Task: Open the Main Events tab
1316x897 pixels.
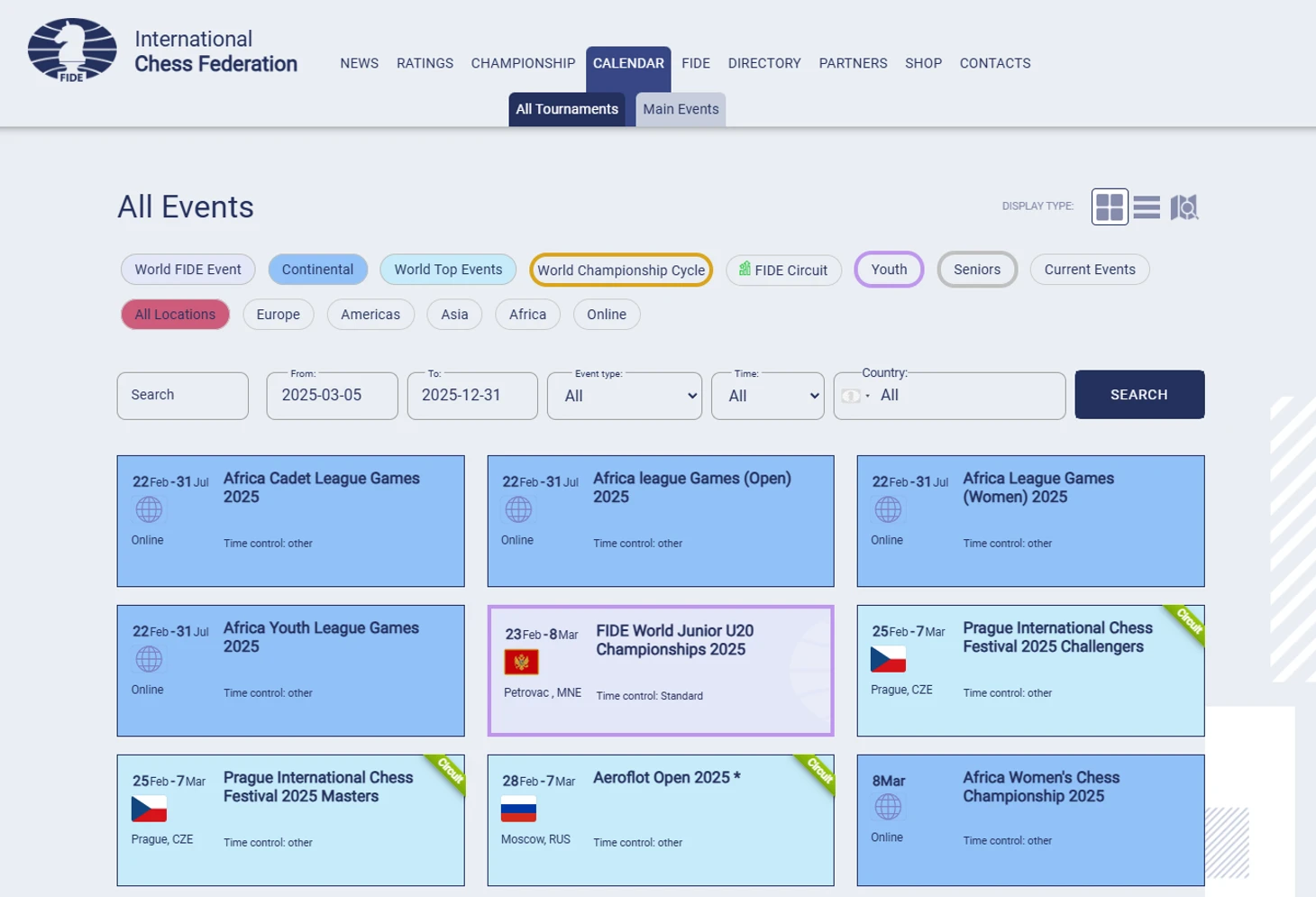Action: [x=681, y=109]
